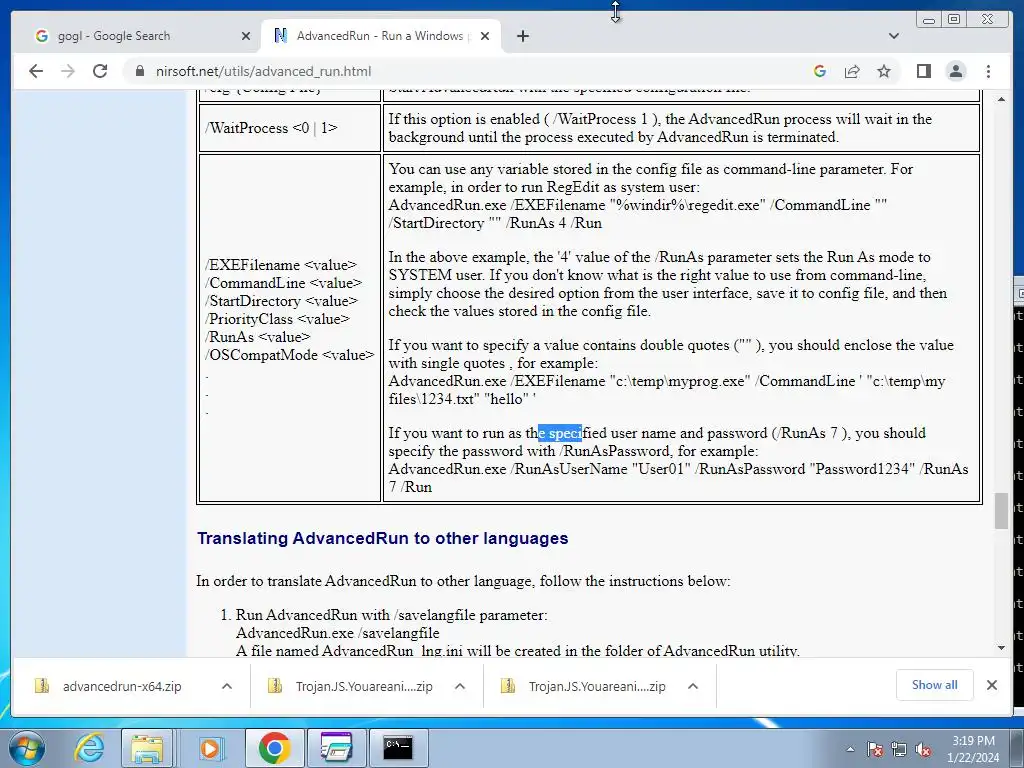Click the /WaitProcess <0 | 1> cell
1024x768 pixels.
[289, 128]
